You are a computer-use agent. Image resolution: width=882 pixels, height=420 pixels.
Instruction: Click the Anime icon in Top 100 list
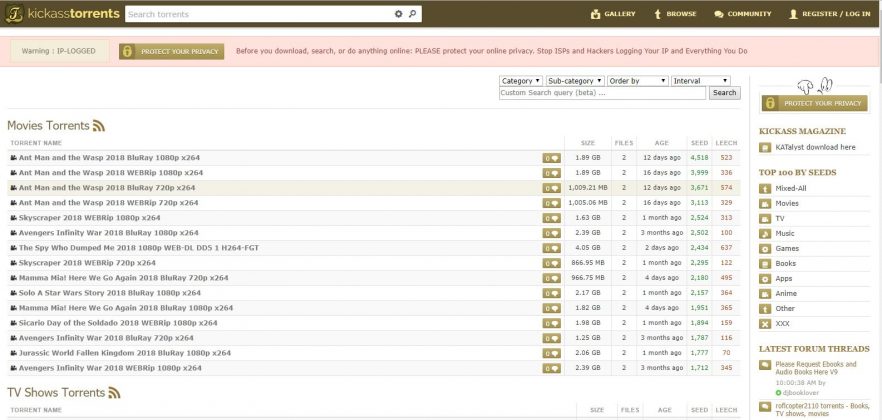(x=765, y=293)
